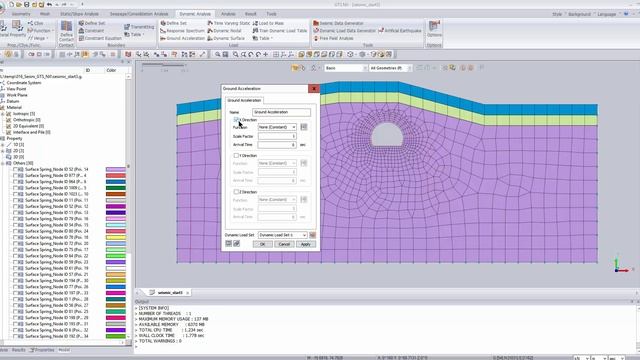The height and width of the screenshot is (360, 640).
Task: Open Dynamic Load Data Generator
Action: point(344,31)
